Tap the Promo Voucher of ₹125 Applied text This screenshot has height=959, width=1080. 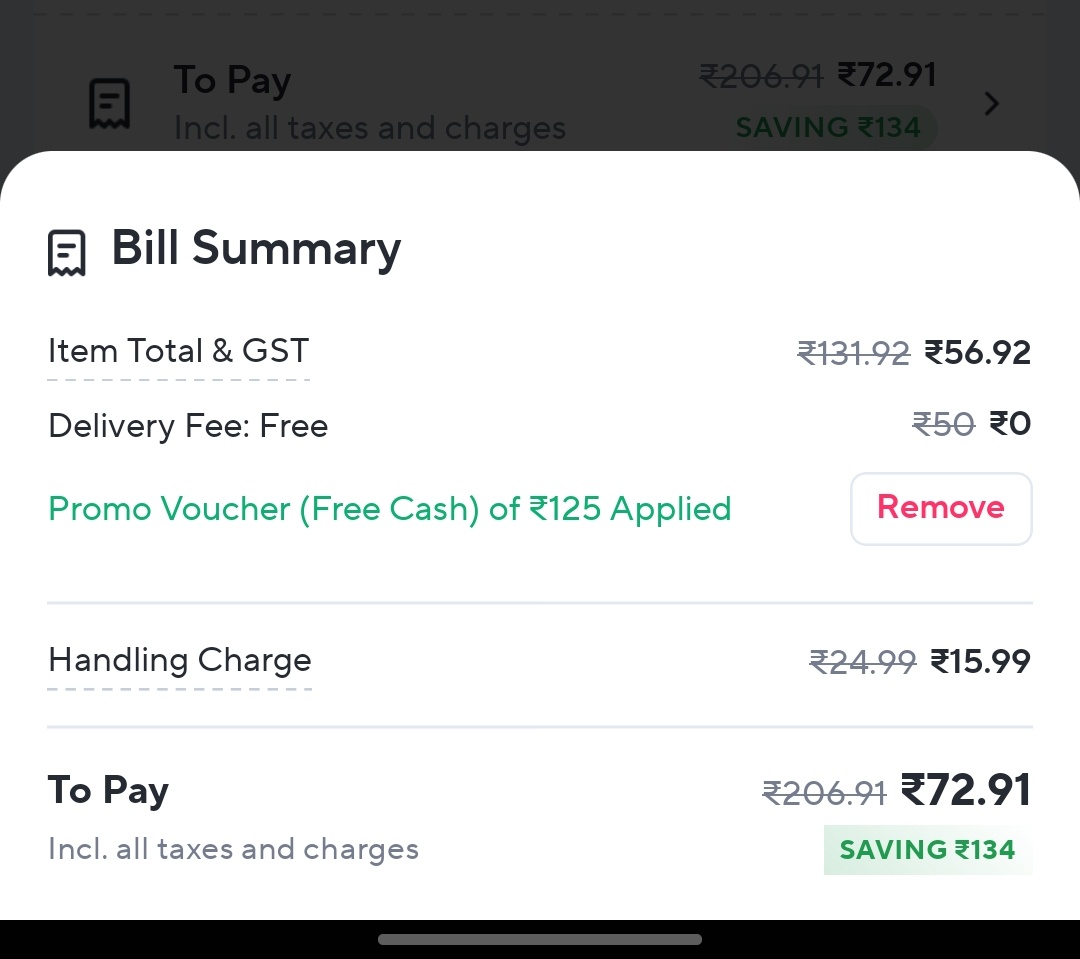pos(389,509)
